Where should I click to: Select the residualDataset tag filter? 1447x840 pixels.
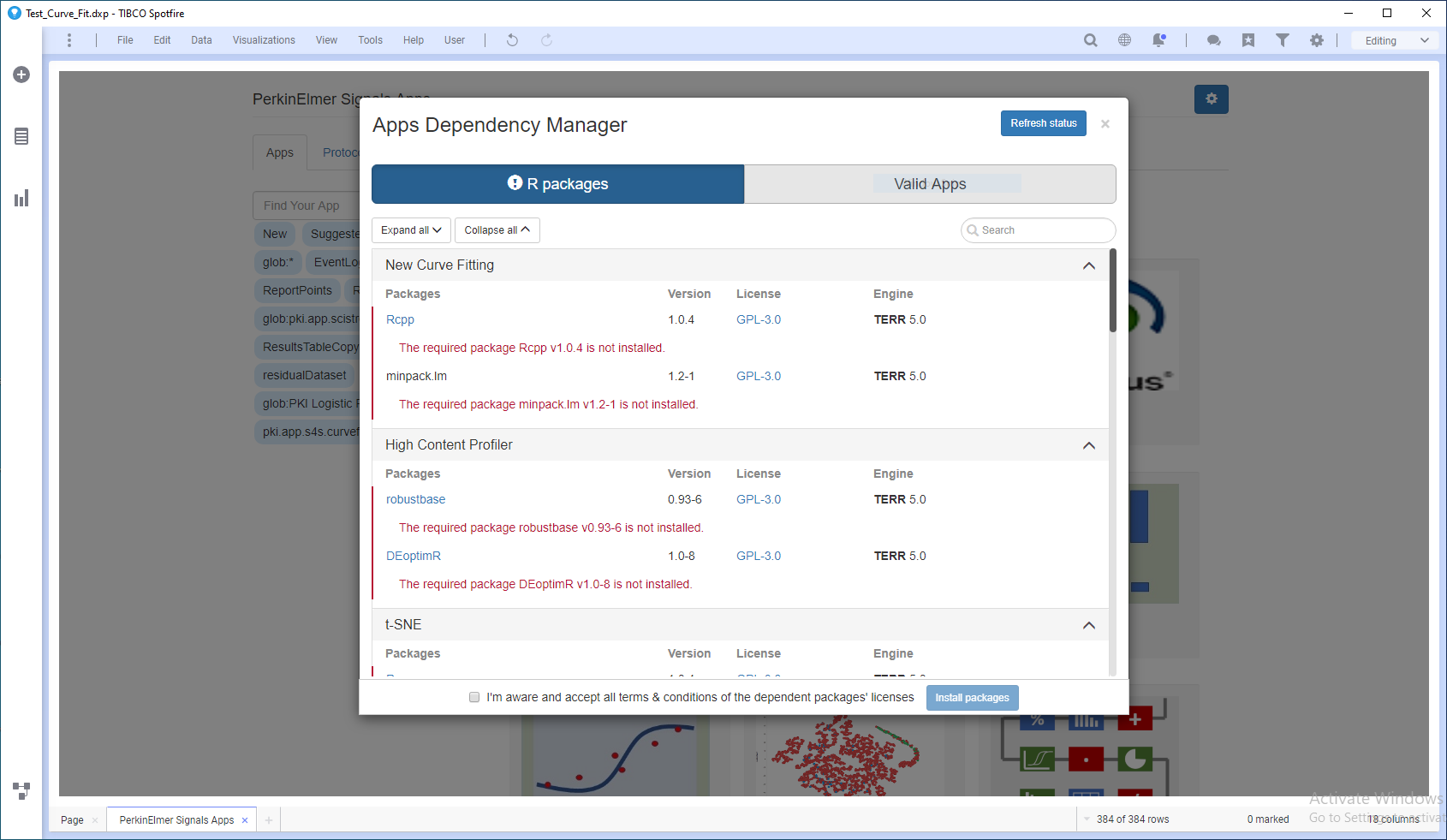point(304,375)
